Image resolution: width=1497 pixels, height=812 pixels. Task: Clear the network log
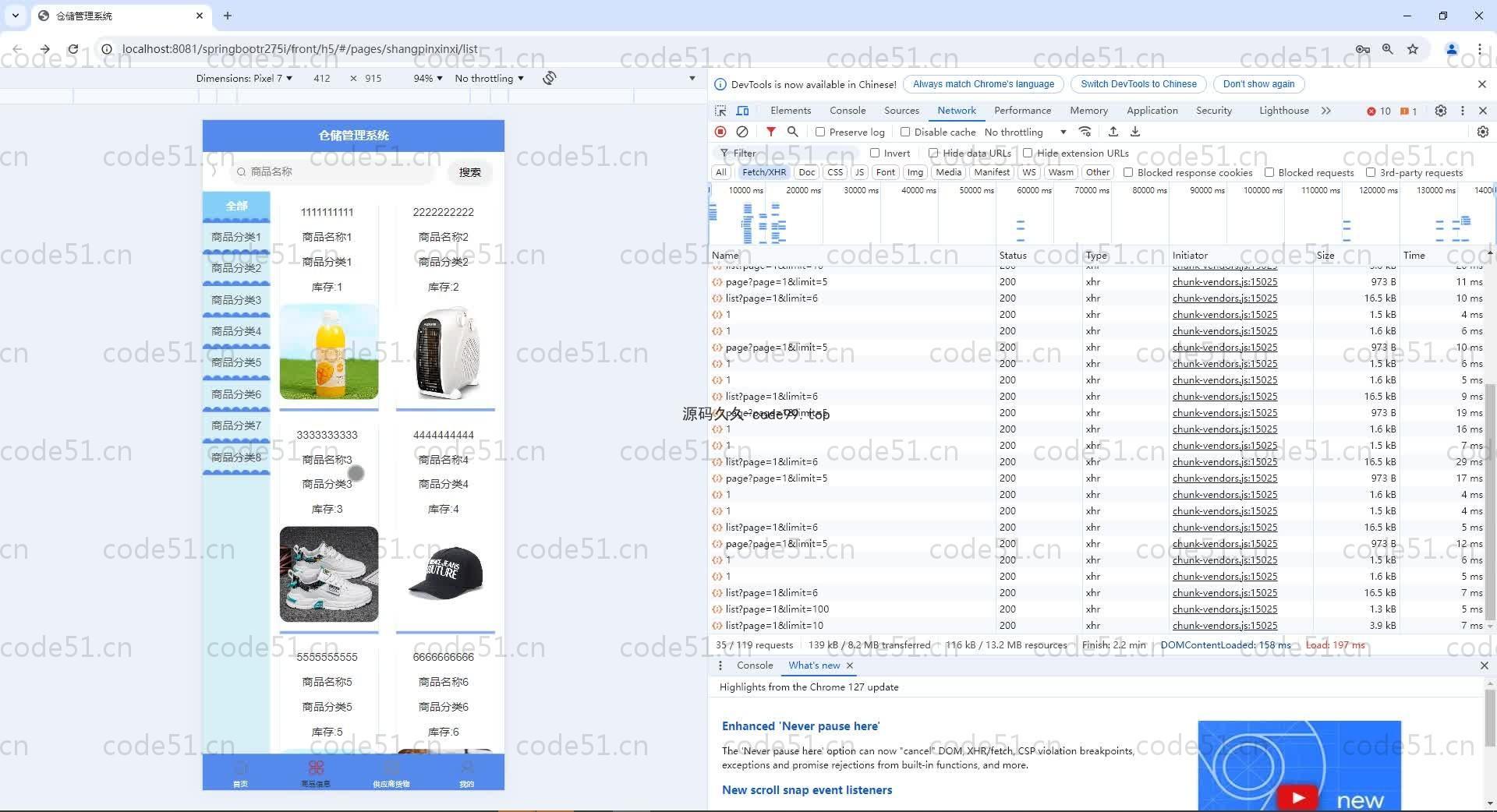tap(742, 132)
